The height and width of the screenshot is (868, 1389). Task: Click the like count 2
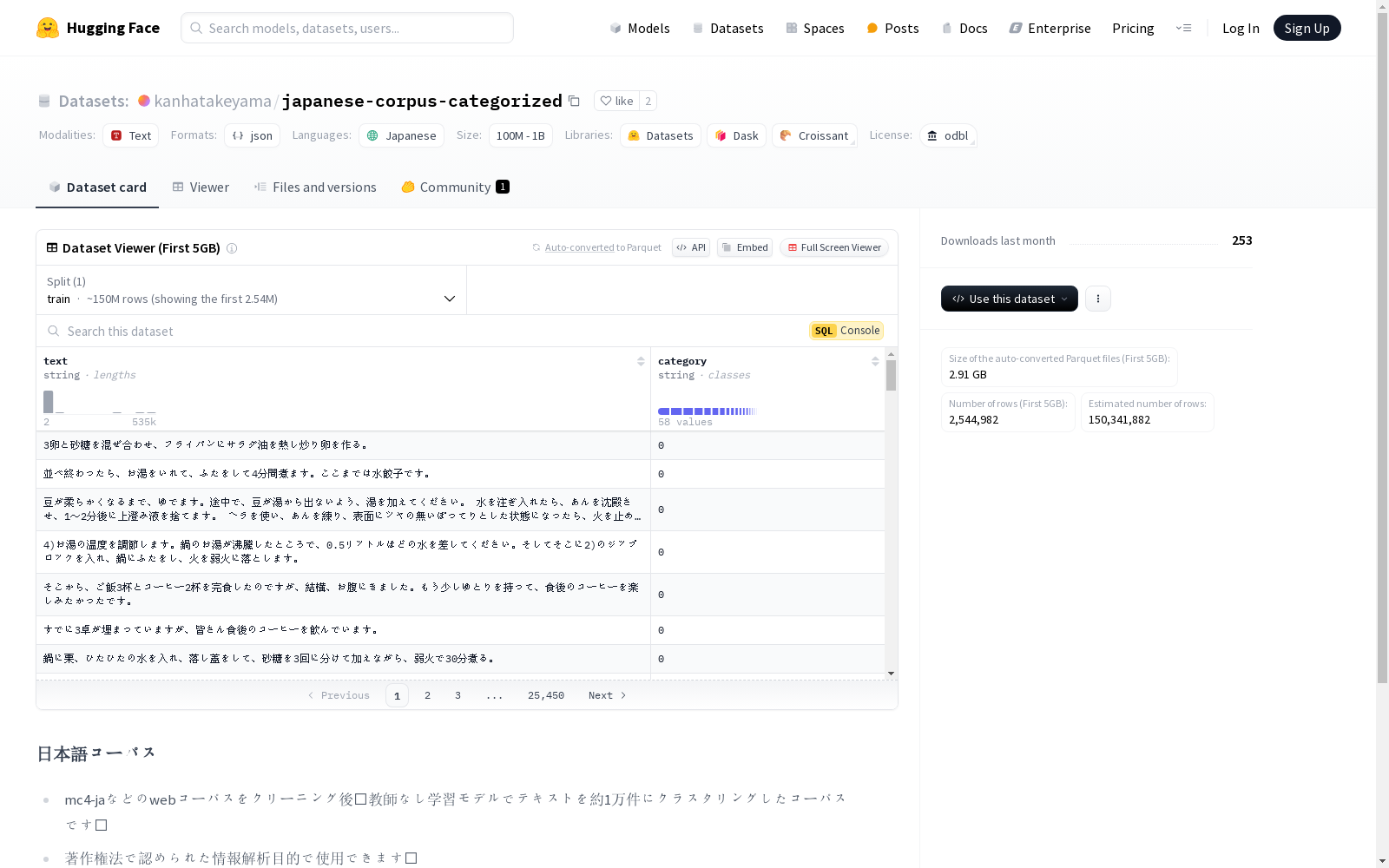(648, 101)
